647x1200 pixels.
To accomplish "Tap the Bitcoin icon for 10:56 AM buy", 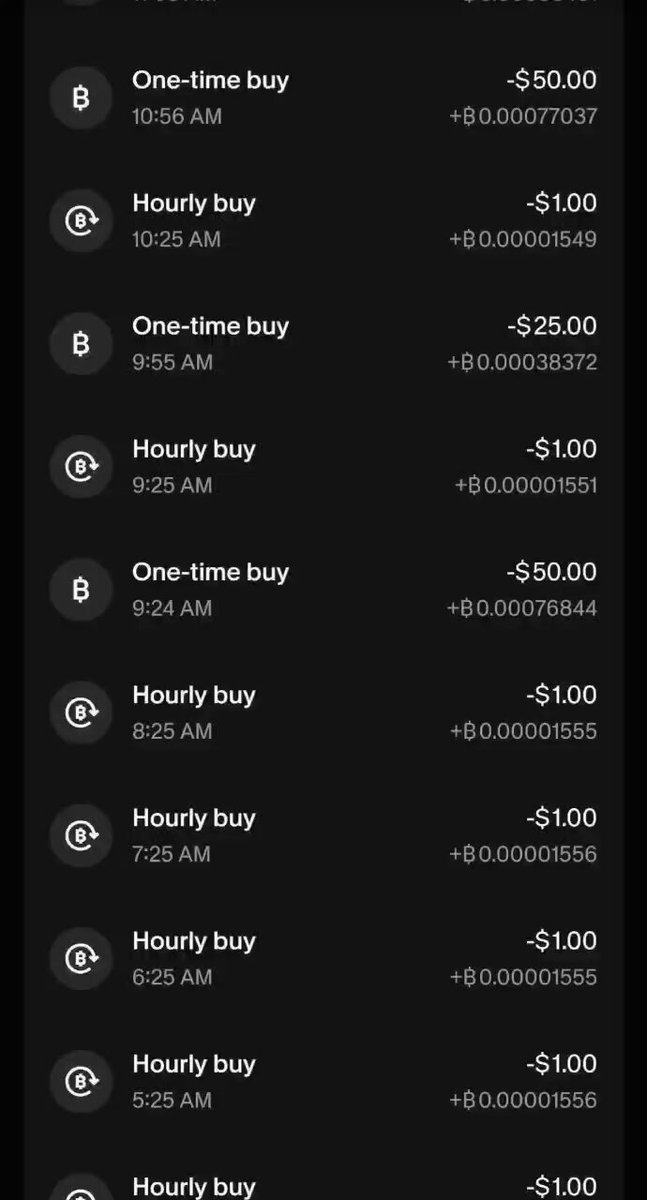I will point(81,98).
